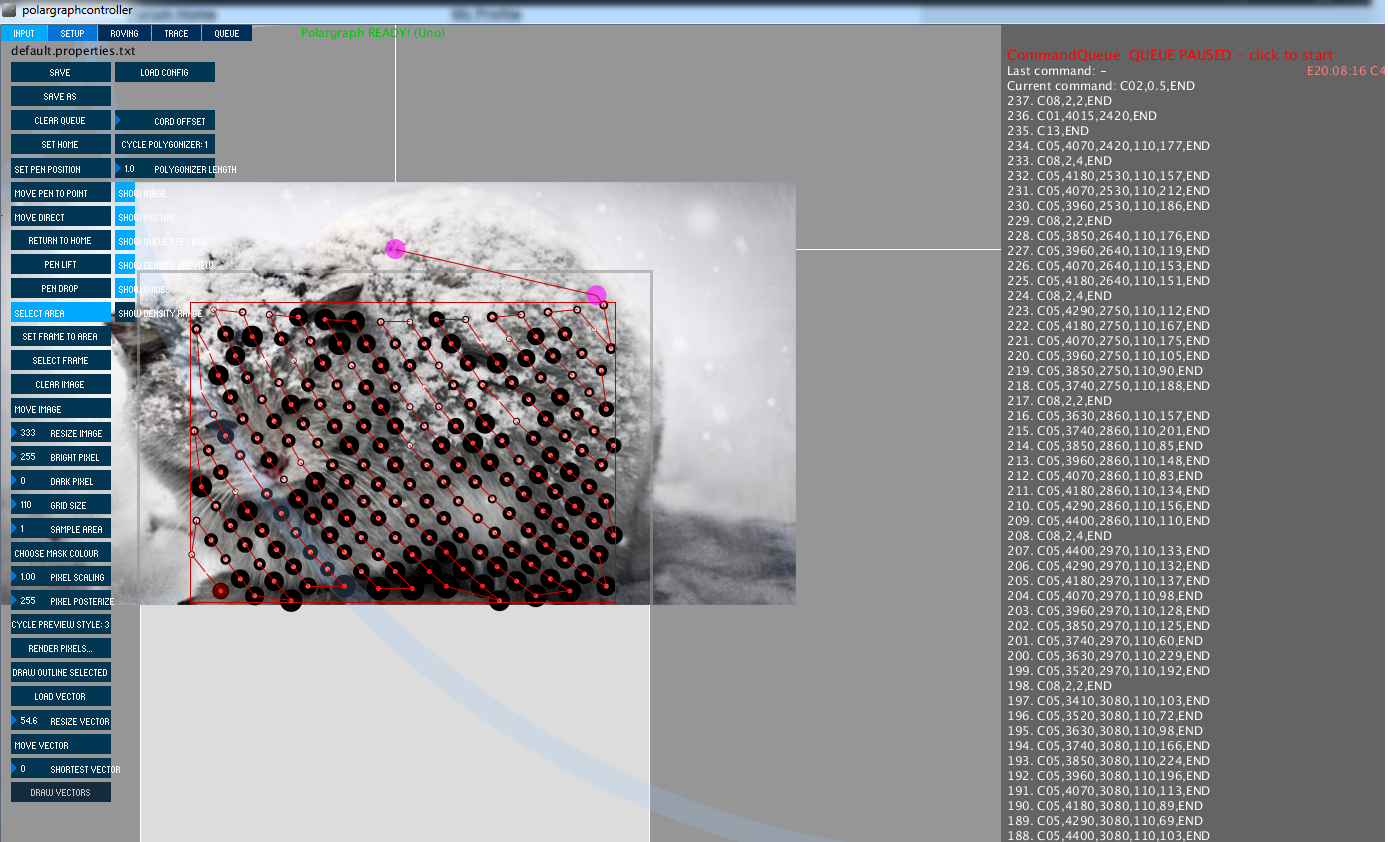Click the SAMPLE AREA value 1

click(x=22, y=529)
